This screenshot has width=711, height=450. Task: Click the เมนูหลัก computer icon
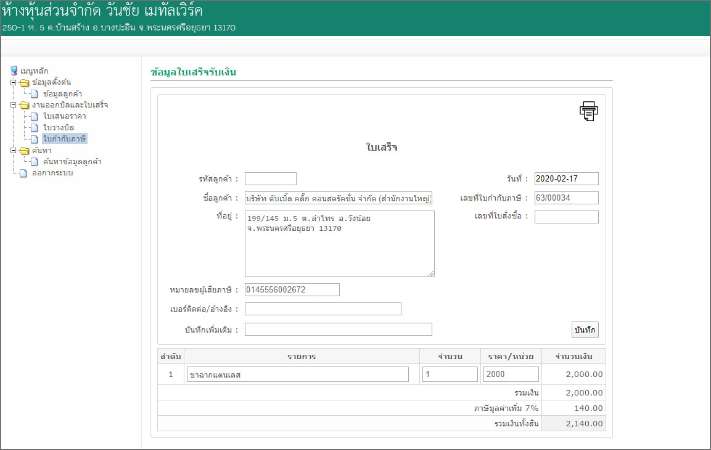[14, 71]
